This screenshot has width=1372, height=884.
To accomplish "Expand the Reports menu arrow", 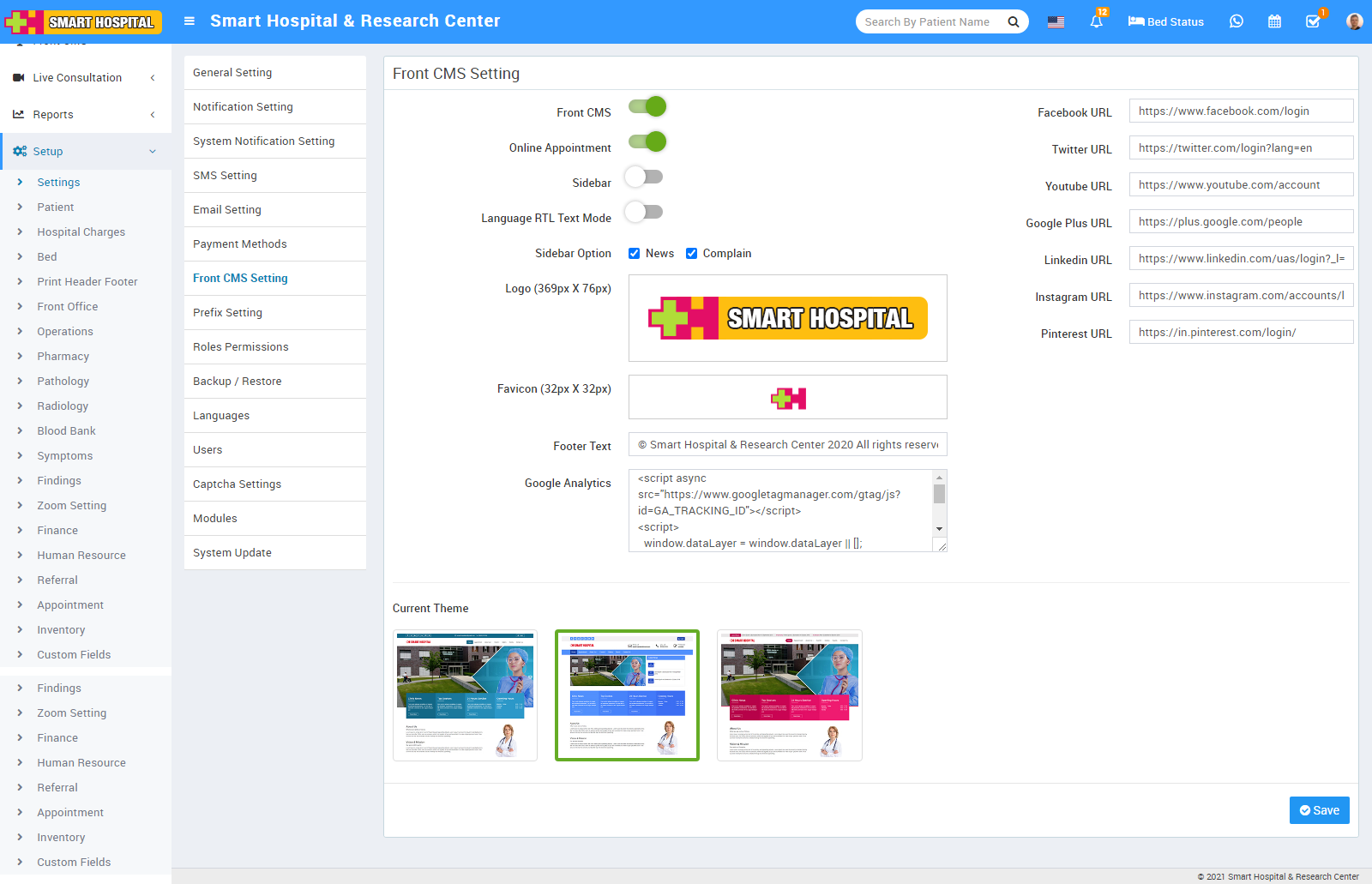I will [x=153, y=115].
